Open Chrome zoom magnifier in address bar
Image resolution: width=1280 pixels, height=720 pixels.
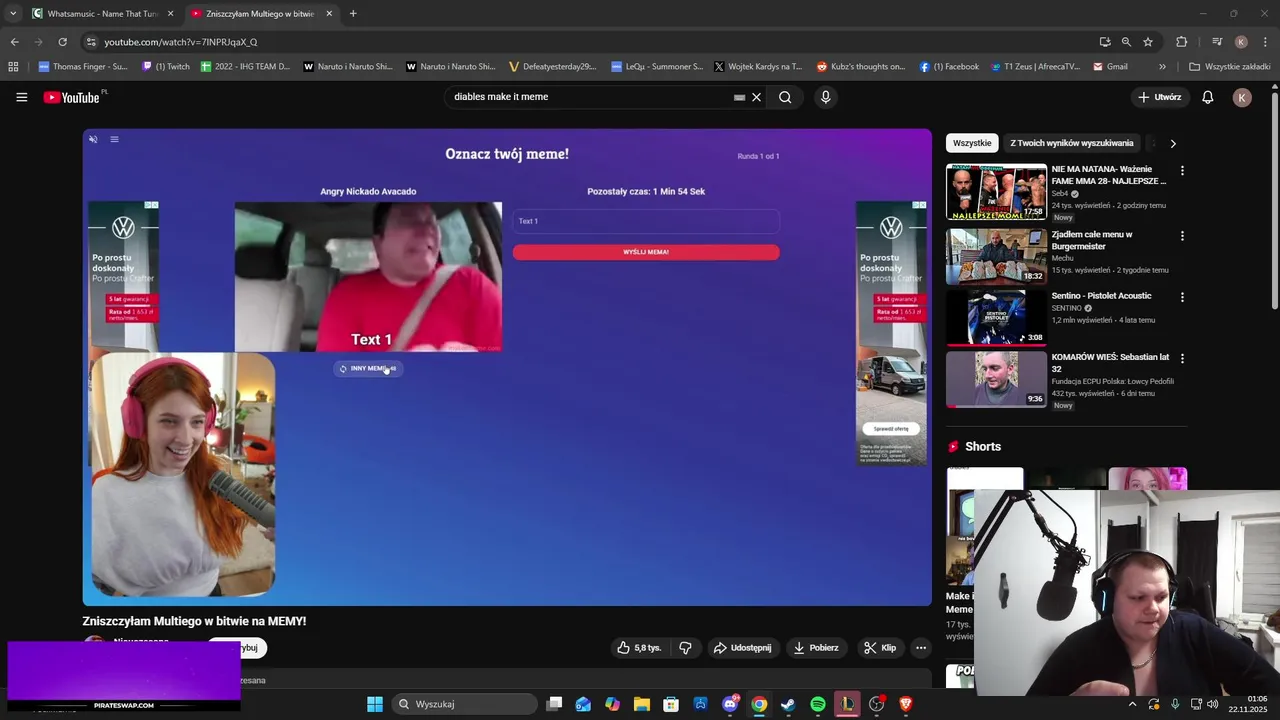coord(1126,42)
